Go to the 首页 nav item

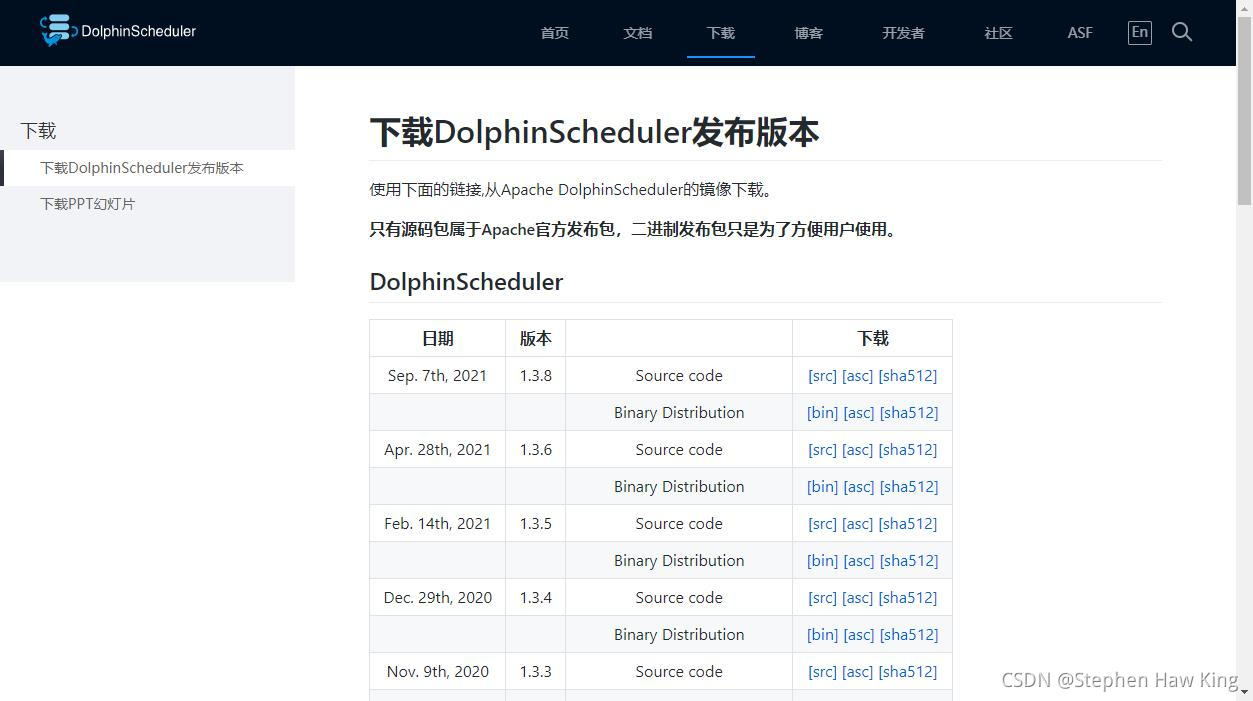(555, 33)
